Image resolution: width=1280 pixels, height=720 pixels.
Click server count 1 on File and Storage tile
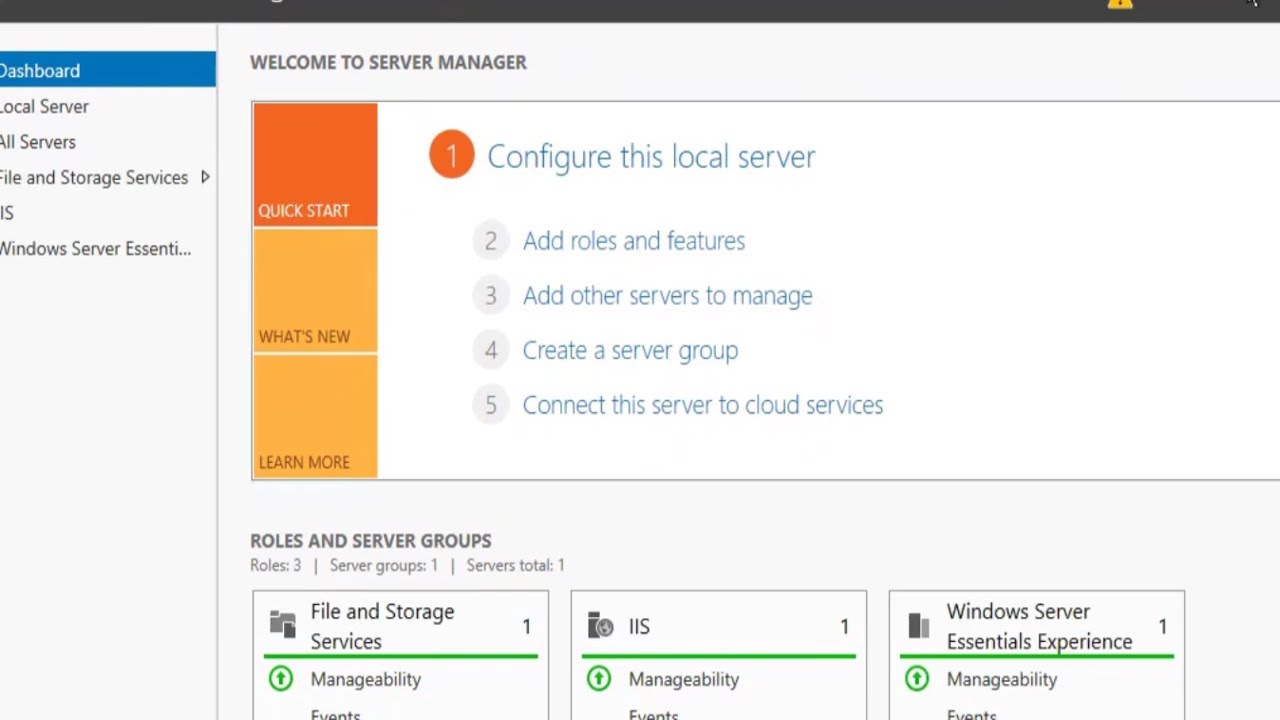[x=526, y=627]
